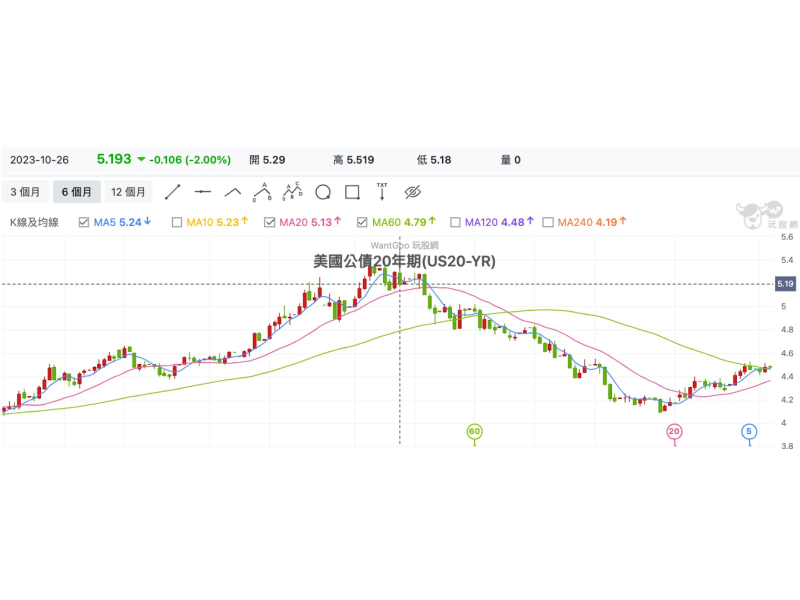Click the chart title 美國公債20年期(US20-YR)
The height and width of the screenshot is (600, 800).
click(404, 261)
